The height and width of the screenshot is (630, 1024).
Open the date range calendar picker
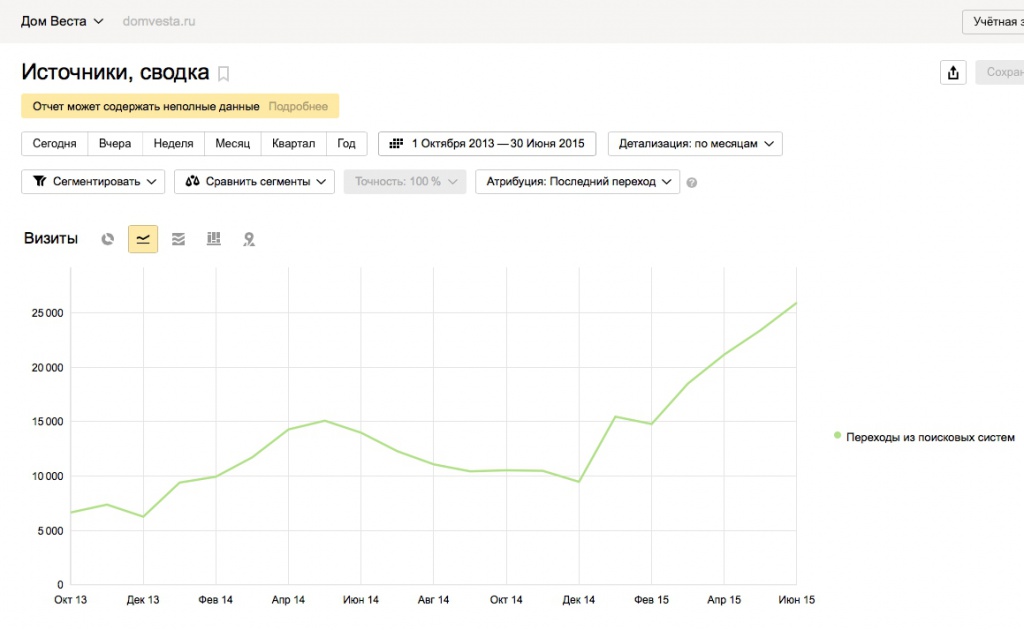pyautogui.click(x=487, y=144)
